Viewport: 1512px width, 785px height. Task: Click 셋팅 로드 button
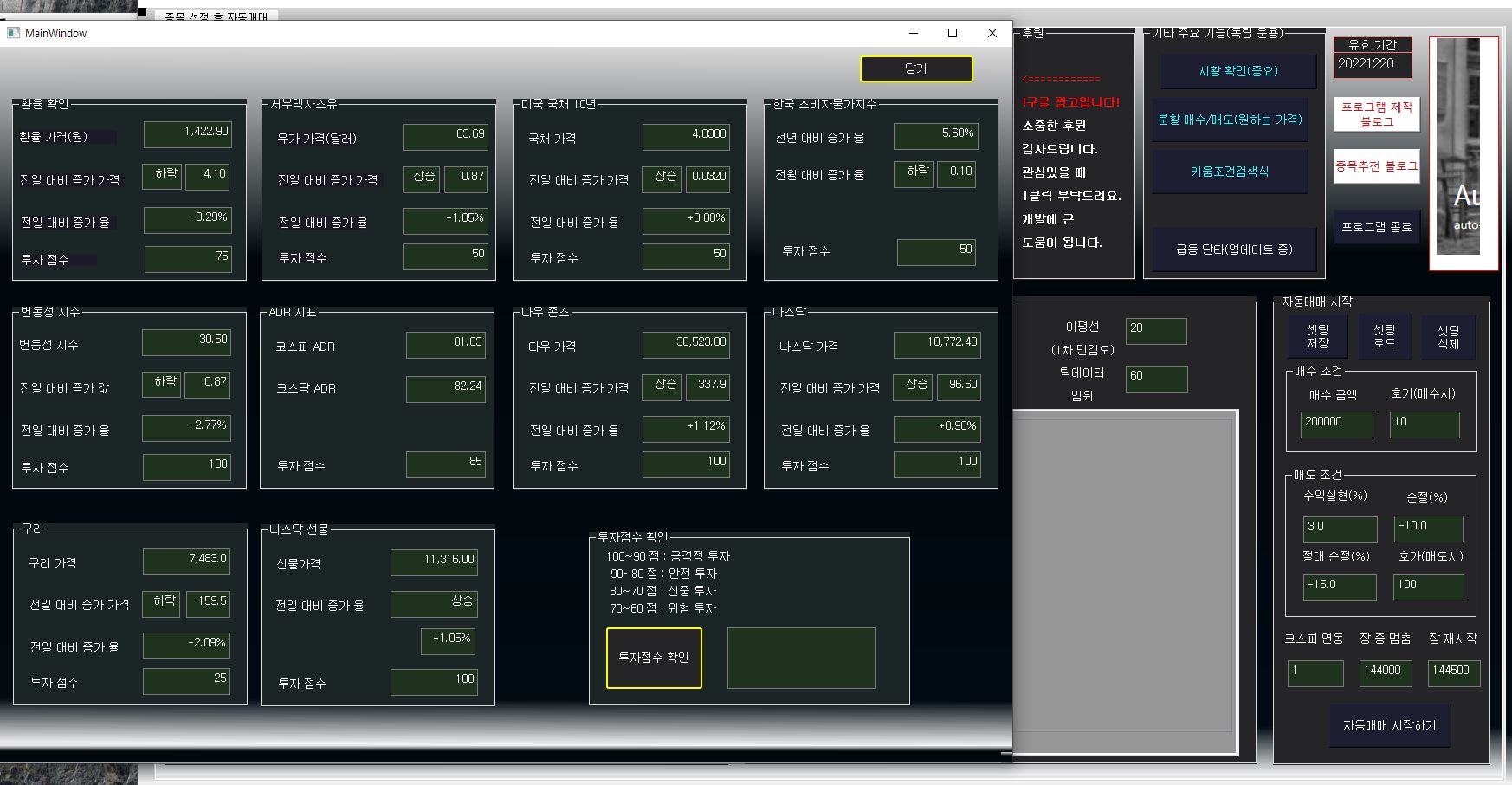click(x=1385, y=337)
